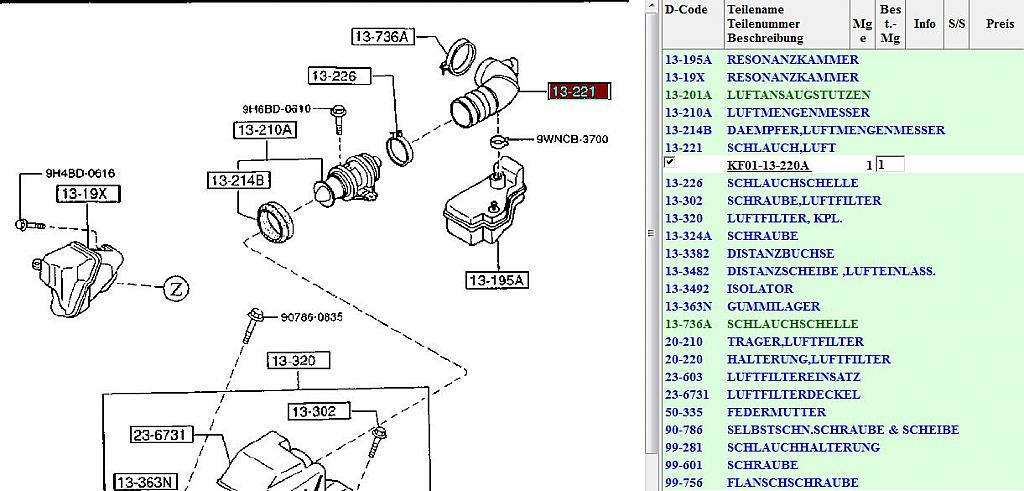Open the KF01-13-220A part number link
The height and width of the screenshot is (491, 1024).
[768, 165]
